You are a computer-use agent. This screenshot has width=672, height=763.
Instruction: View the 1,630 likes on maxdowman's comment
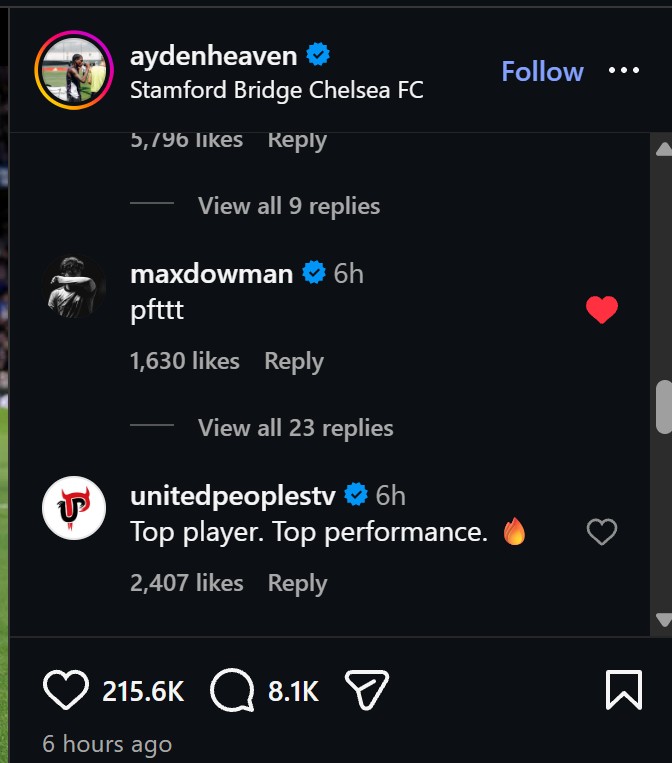pos(185,361)
